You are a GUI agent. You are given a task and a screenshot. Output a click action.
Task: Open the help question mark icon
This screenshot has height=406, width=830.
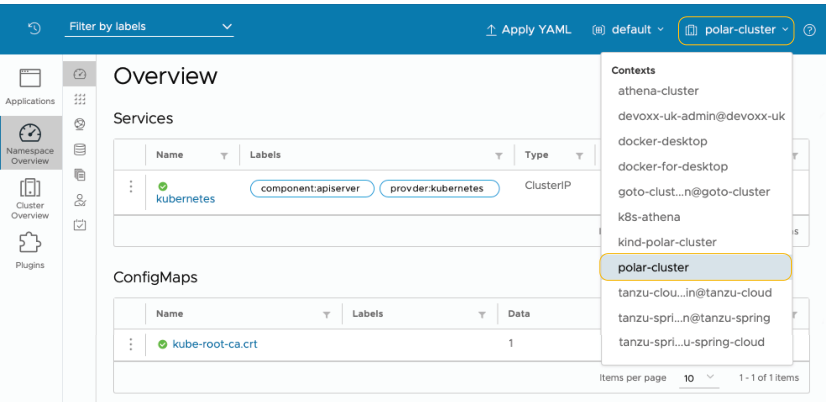point(809,30)
